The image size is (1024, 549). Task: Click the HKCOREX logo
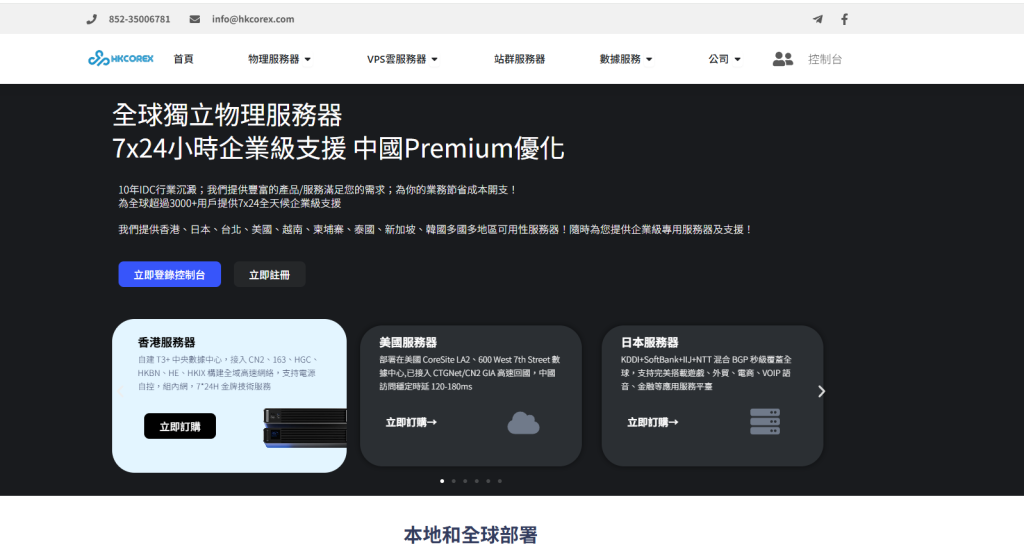(121, 59)
